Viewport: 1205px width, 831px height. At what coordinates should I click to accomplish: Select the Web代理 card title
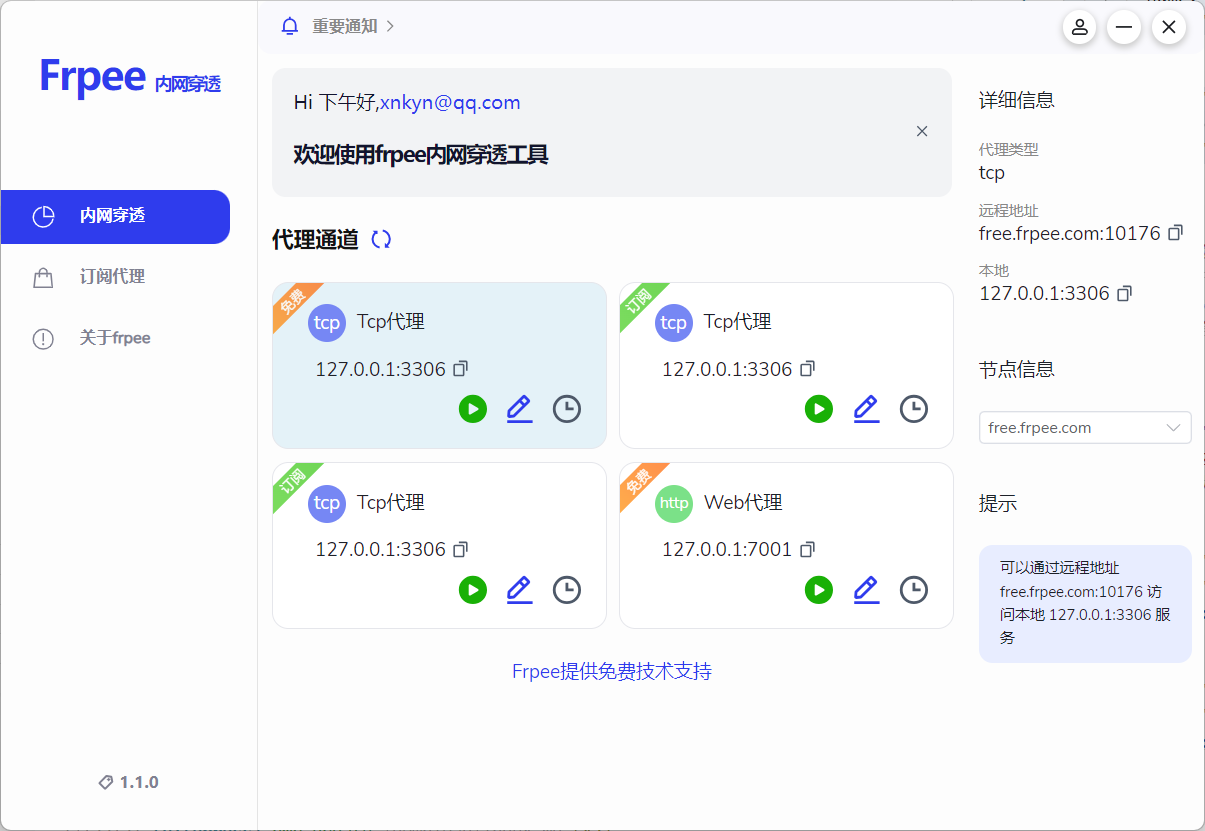pyautogui.click(x=743, y=502)
